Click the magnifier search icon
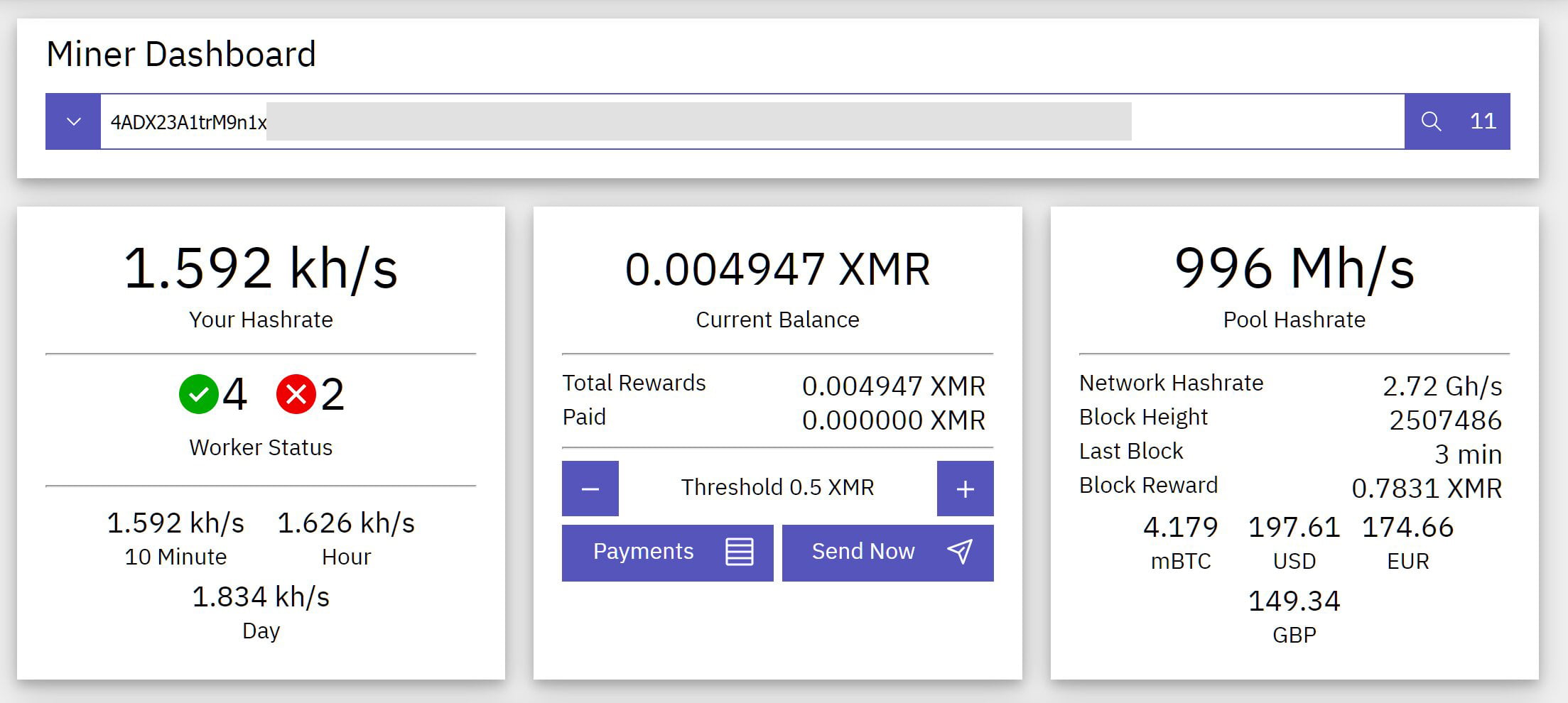 coord(1431,121)
